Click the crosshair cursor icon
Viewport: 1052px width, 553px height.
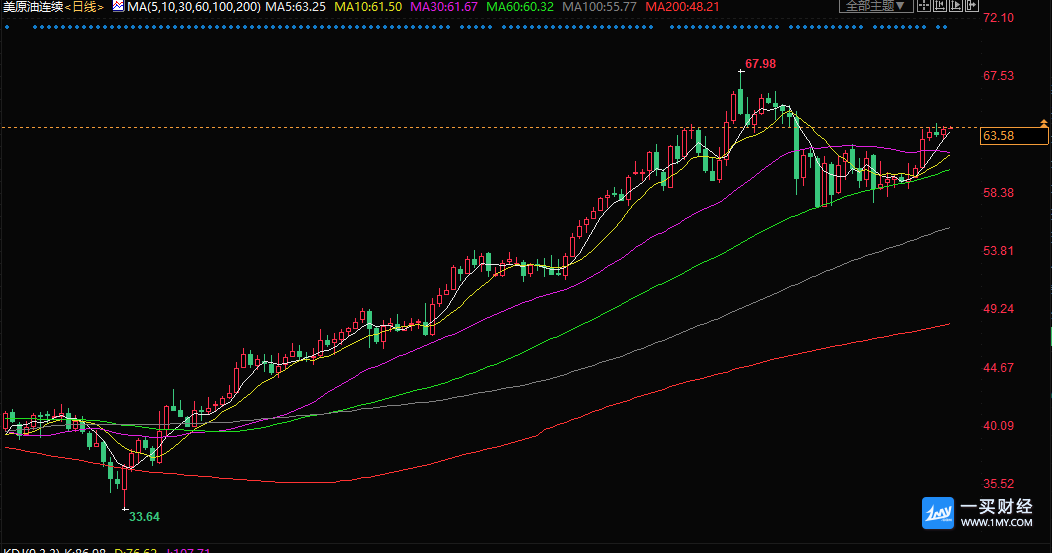924,5
